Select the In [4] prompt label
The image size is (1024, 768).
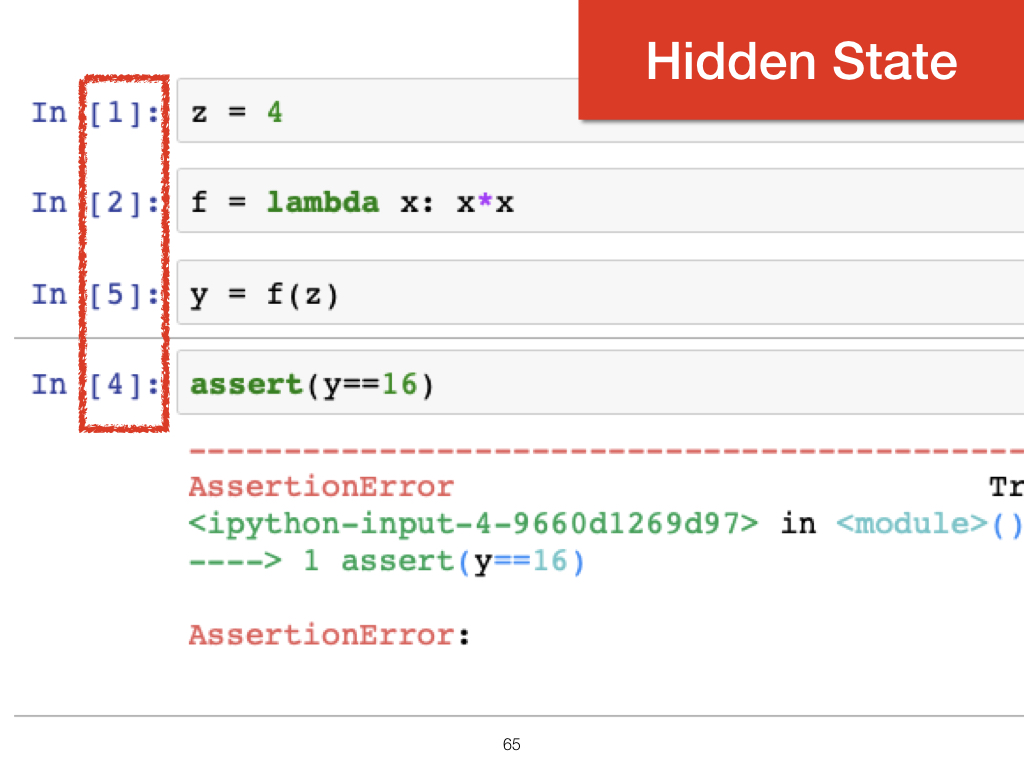click(x=94, y=384)
